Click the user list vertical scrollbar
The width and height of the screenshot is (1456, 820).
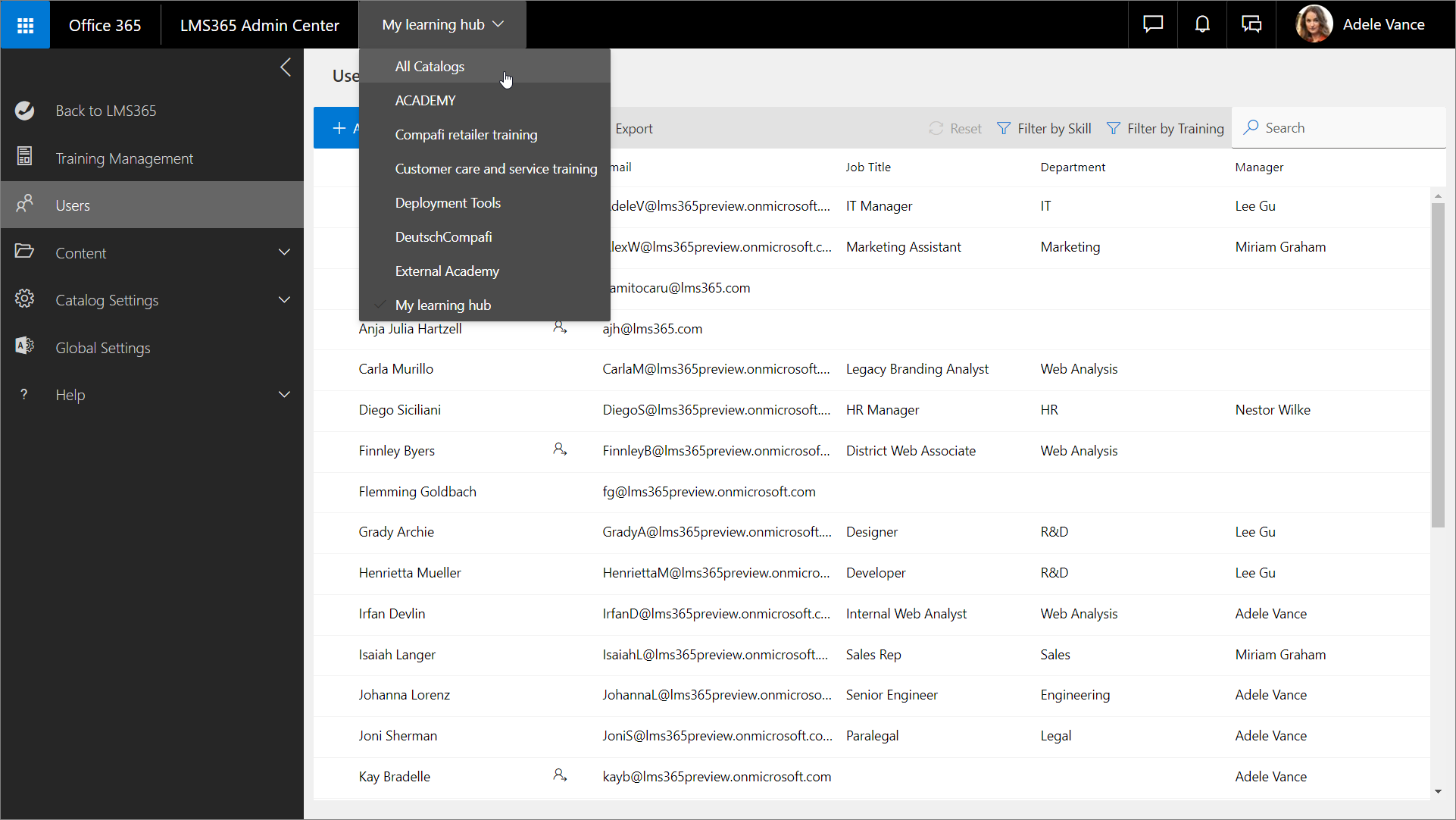(1437, 364)
